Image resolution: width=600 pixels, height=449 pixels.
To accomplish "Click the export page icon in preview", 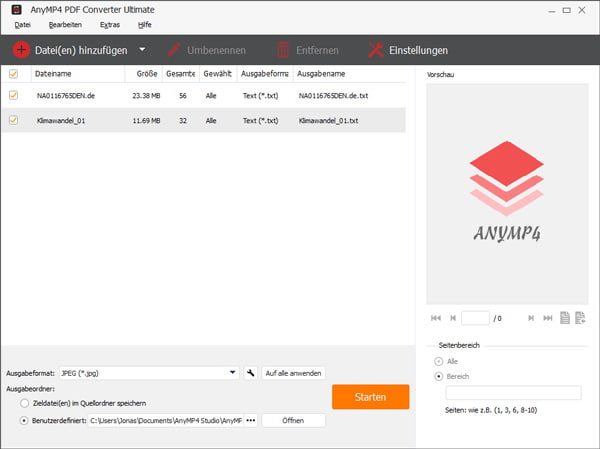I will [580, 318].
